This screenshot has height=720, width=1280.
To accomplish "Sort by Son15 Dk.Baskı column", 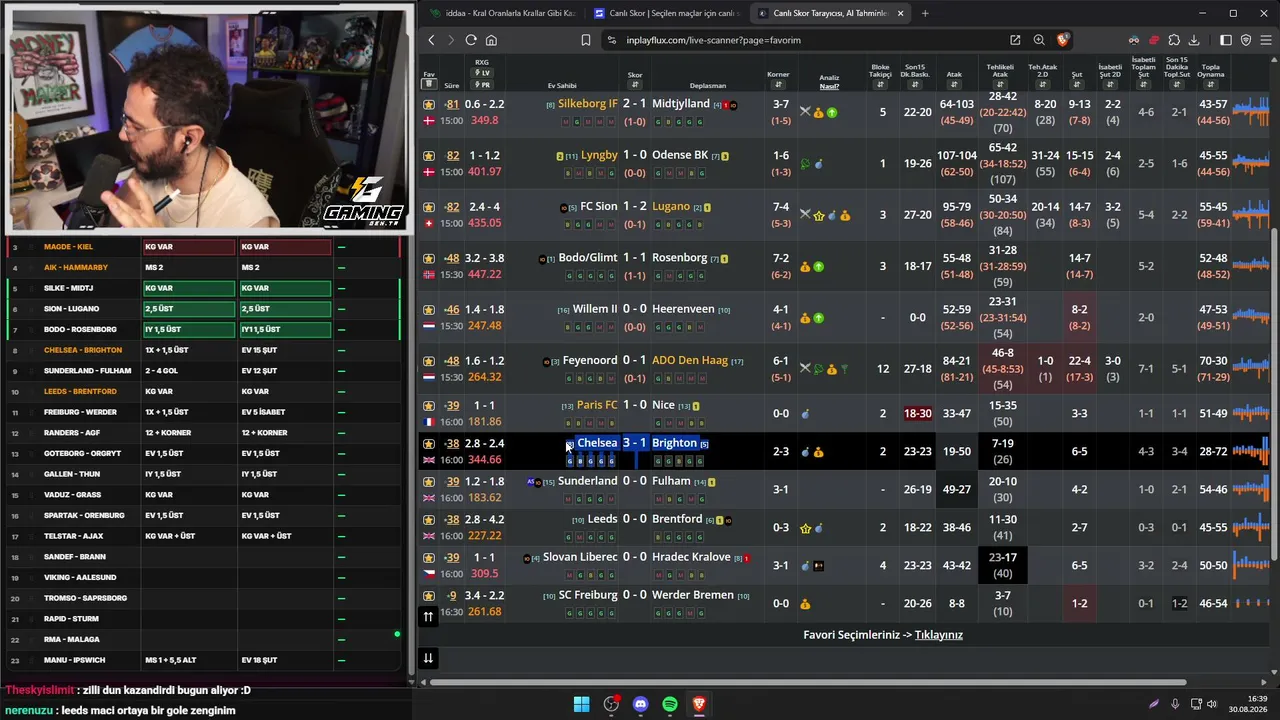I will click(x=915, y=85).
